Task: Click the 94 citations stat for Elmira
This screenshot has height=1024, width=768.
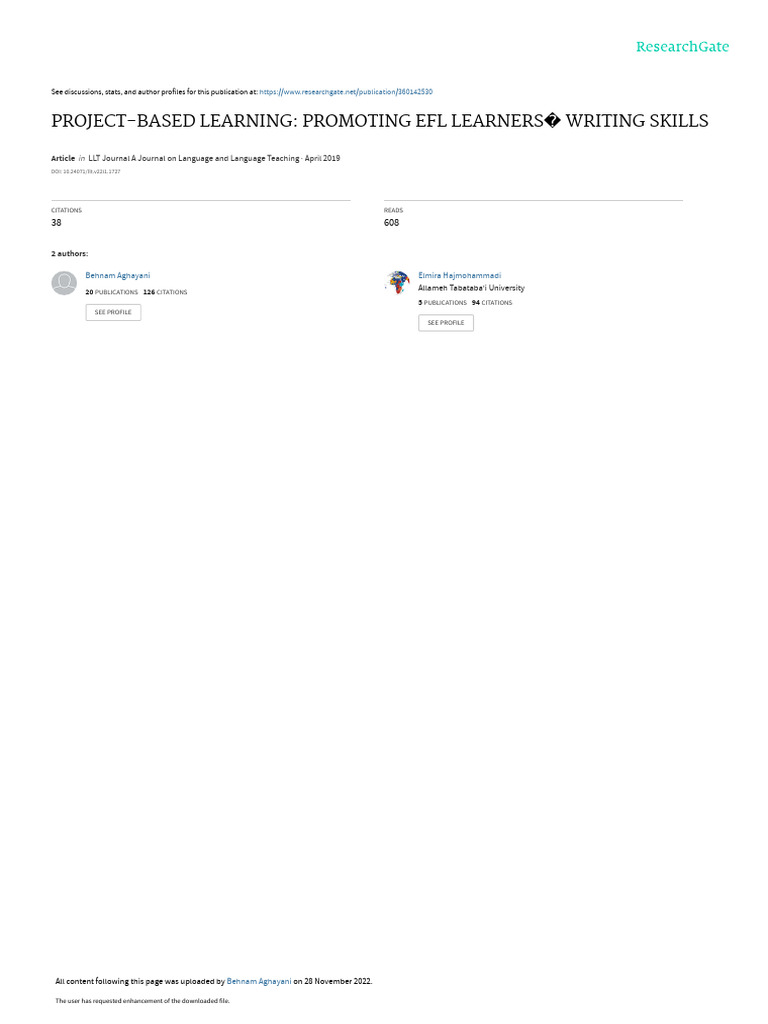Action: (x=492, y=303)
